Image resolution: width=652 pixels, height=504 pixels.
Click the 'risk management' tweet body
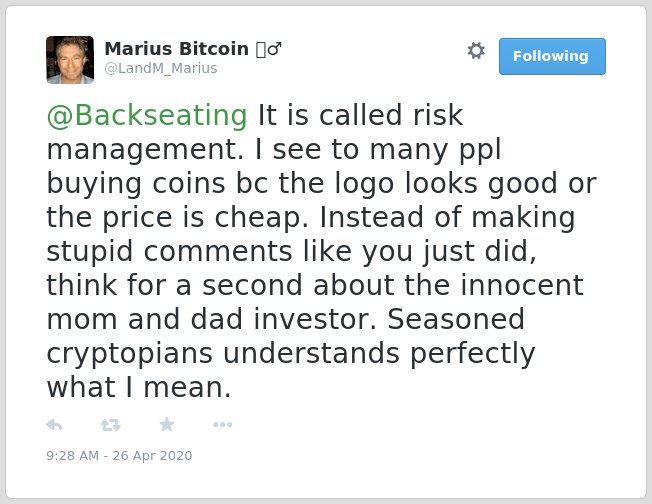pos(321,251)
